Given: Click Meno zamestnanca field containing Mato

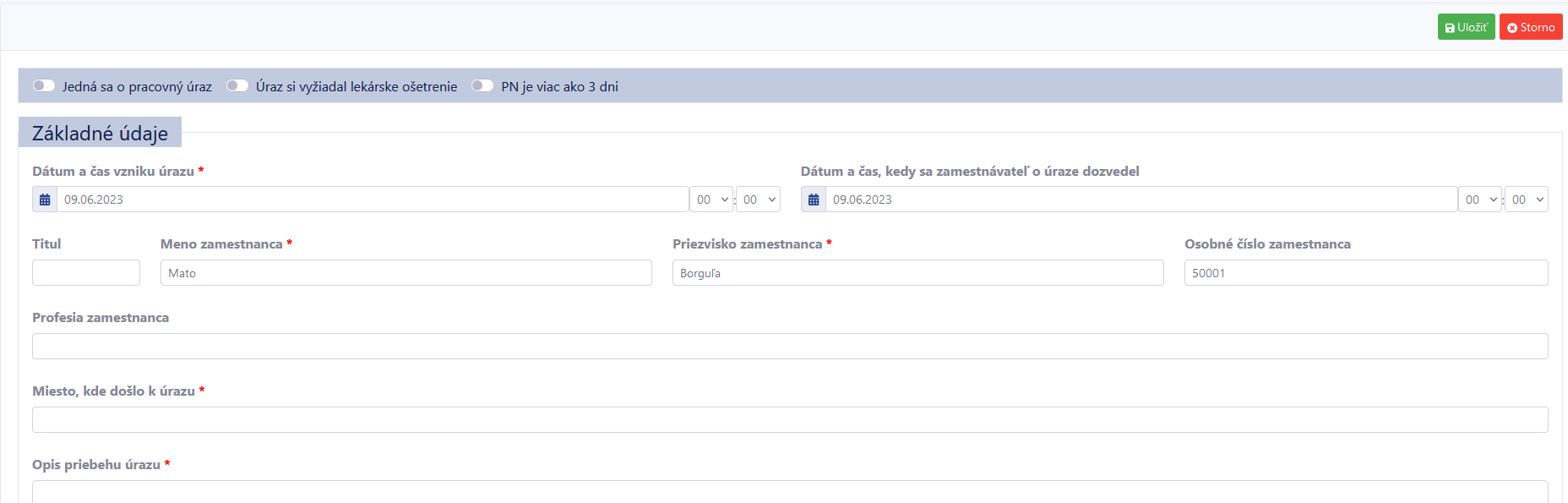Looking at the screenshot, I should click(x=406, y=273).
